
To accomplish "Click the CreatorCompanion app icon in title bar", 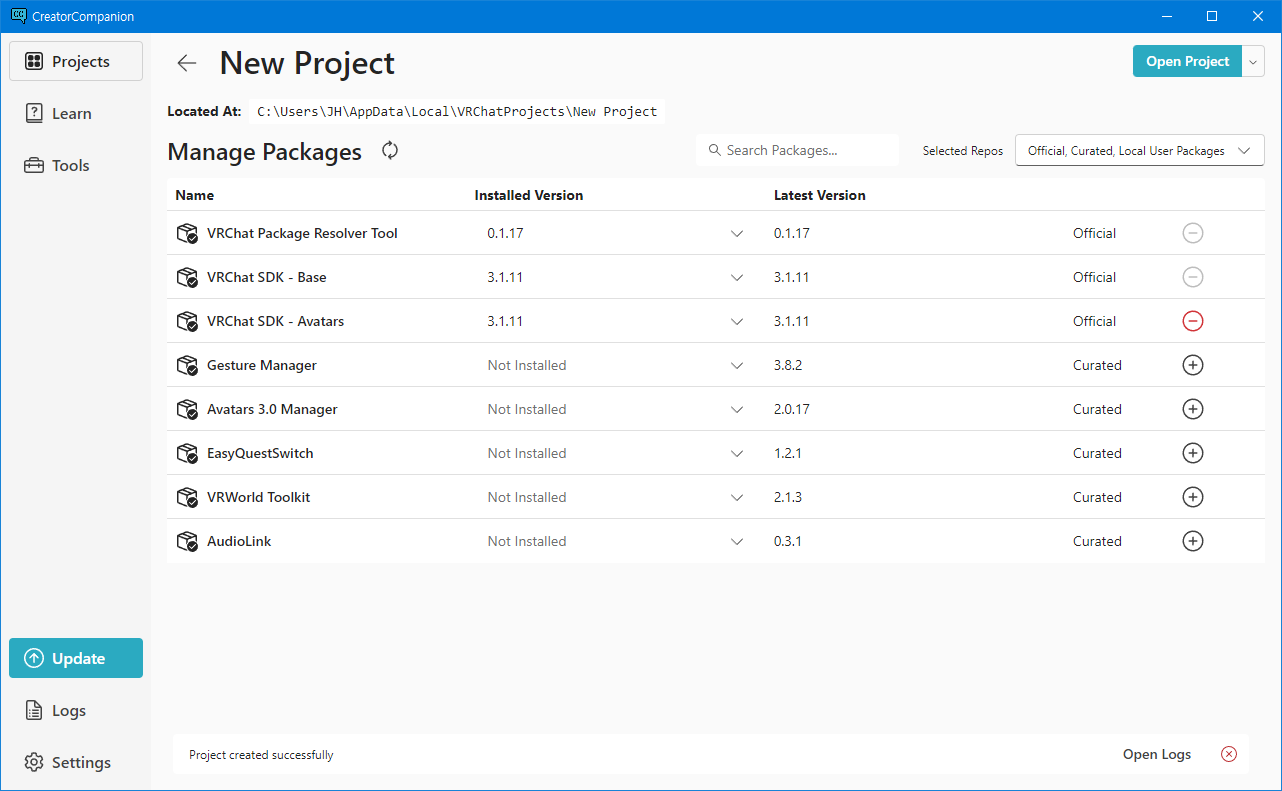I will (x=18, y=16).
